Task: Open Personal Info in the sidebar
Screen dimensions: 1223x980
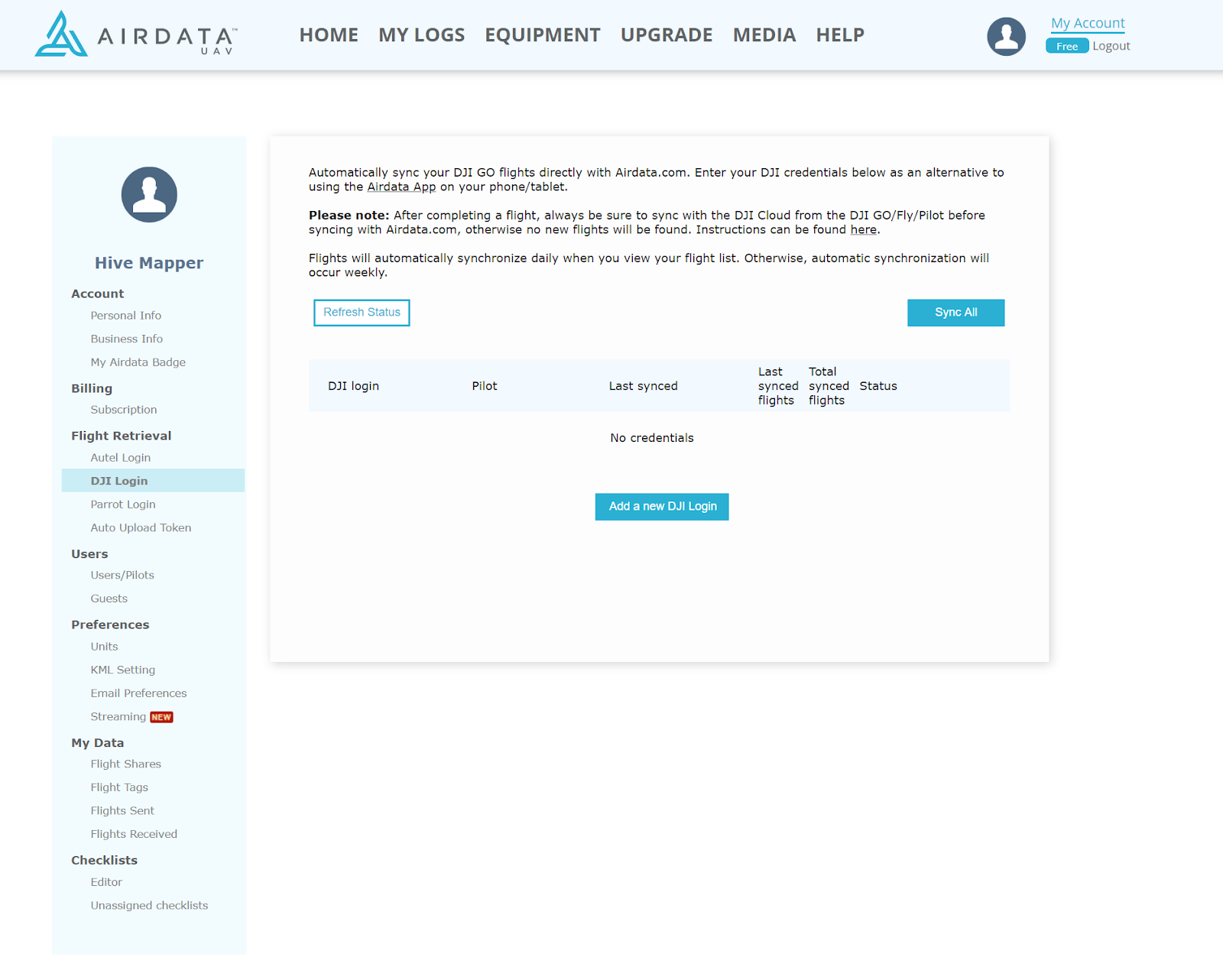Action: pos(126,316)
